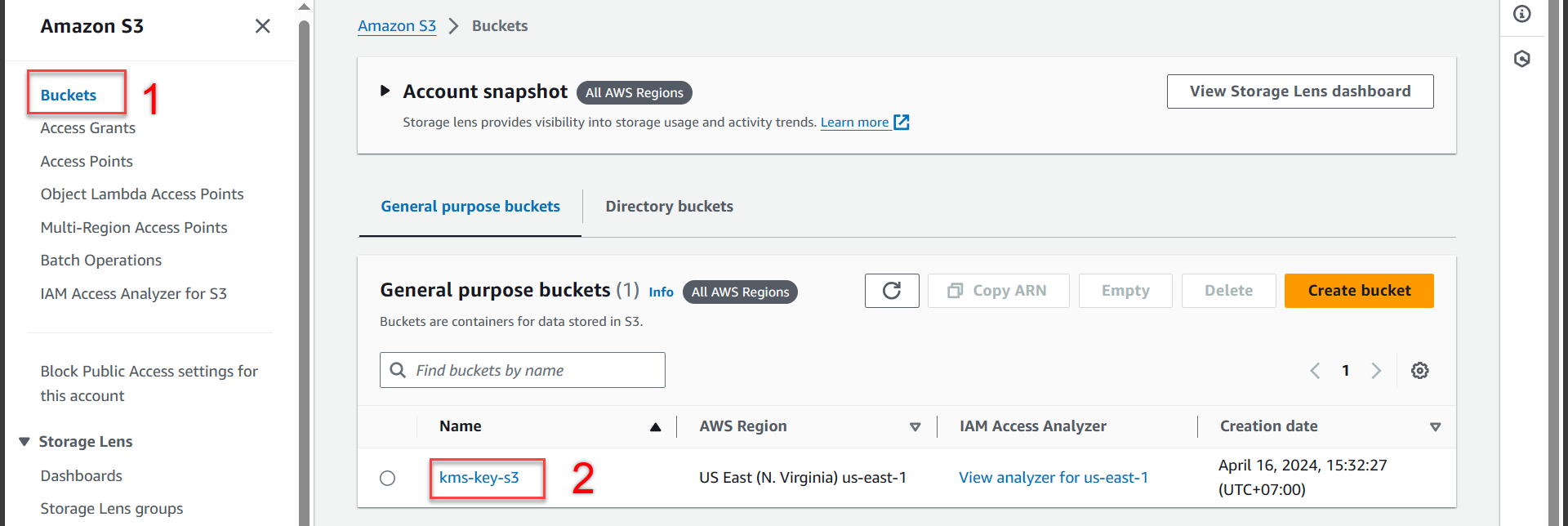This screenshot has width=1568, height=526.
Task: Open Access Points in the sidebar
Action: (x=87, y=162)
